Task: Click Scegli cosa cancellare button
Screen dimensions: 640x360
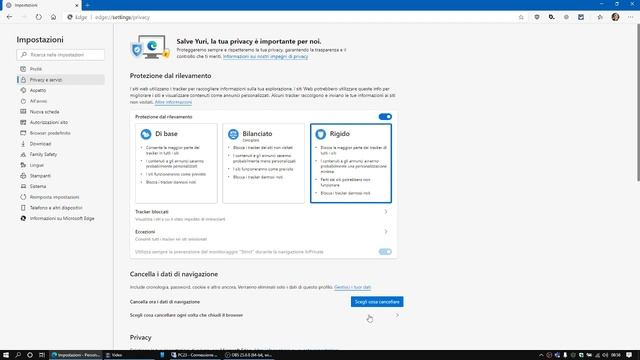Action: (377, 302)
